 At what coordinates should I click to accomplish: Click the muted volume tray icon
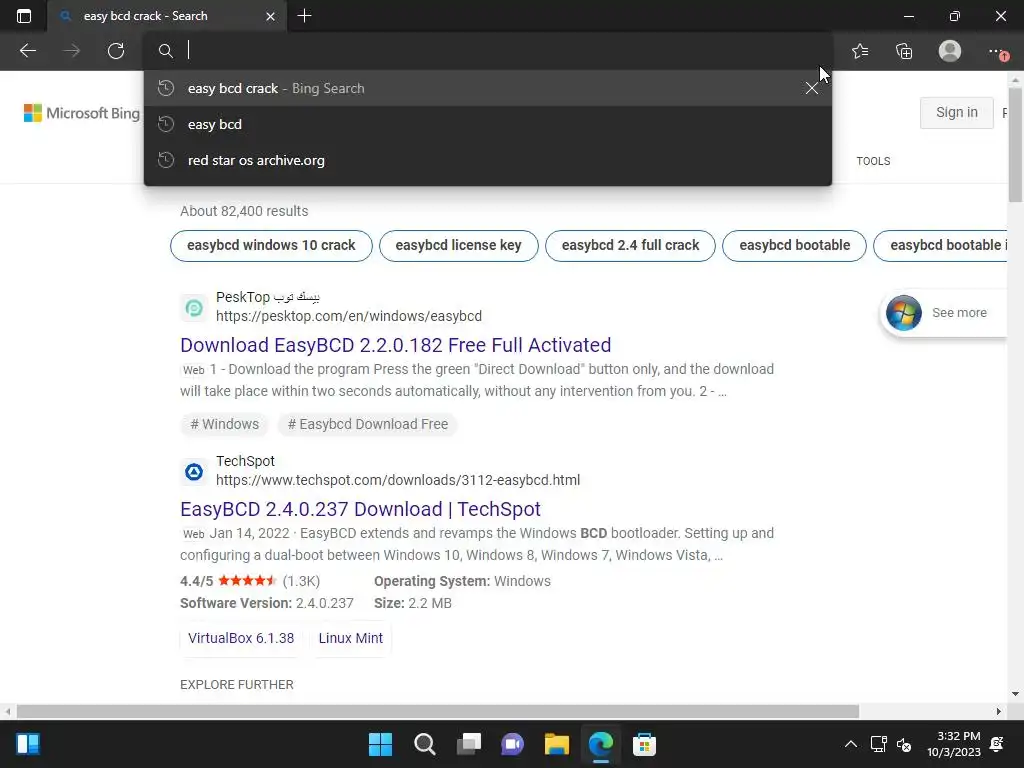[x=904, y=744]
